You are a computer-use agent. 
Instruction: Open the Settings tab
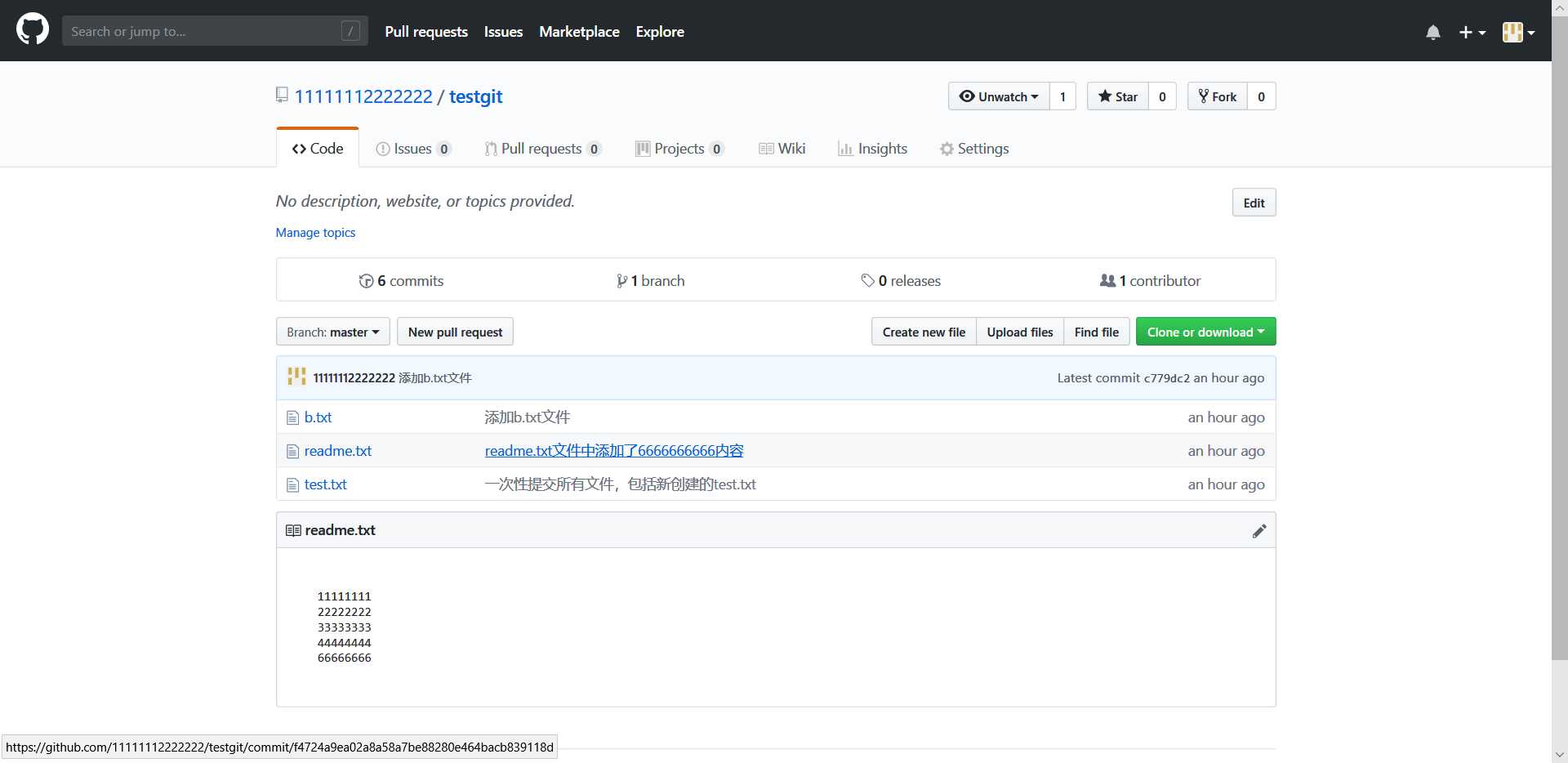point(974,149)
